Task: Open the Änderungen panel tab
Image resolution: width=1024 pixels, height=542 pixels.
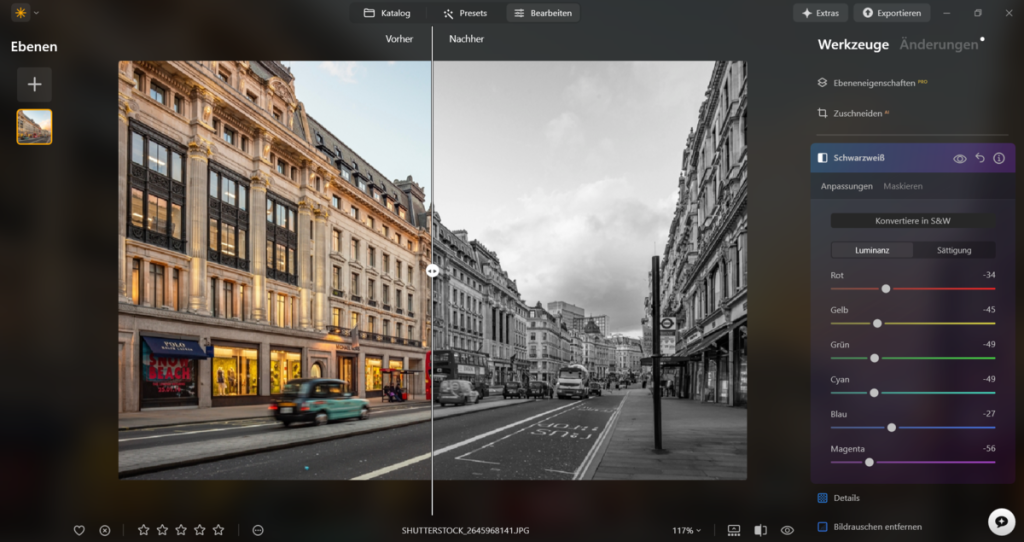Action: [938, 44]
